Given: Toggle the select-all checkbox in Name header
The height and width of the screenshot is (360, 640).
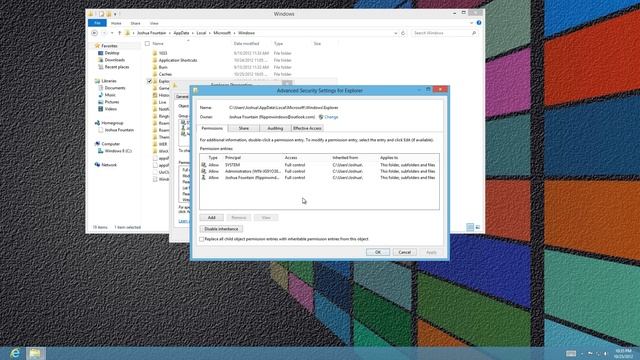Looking at the screenshot, I should point(147,43).
